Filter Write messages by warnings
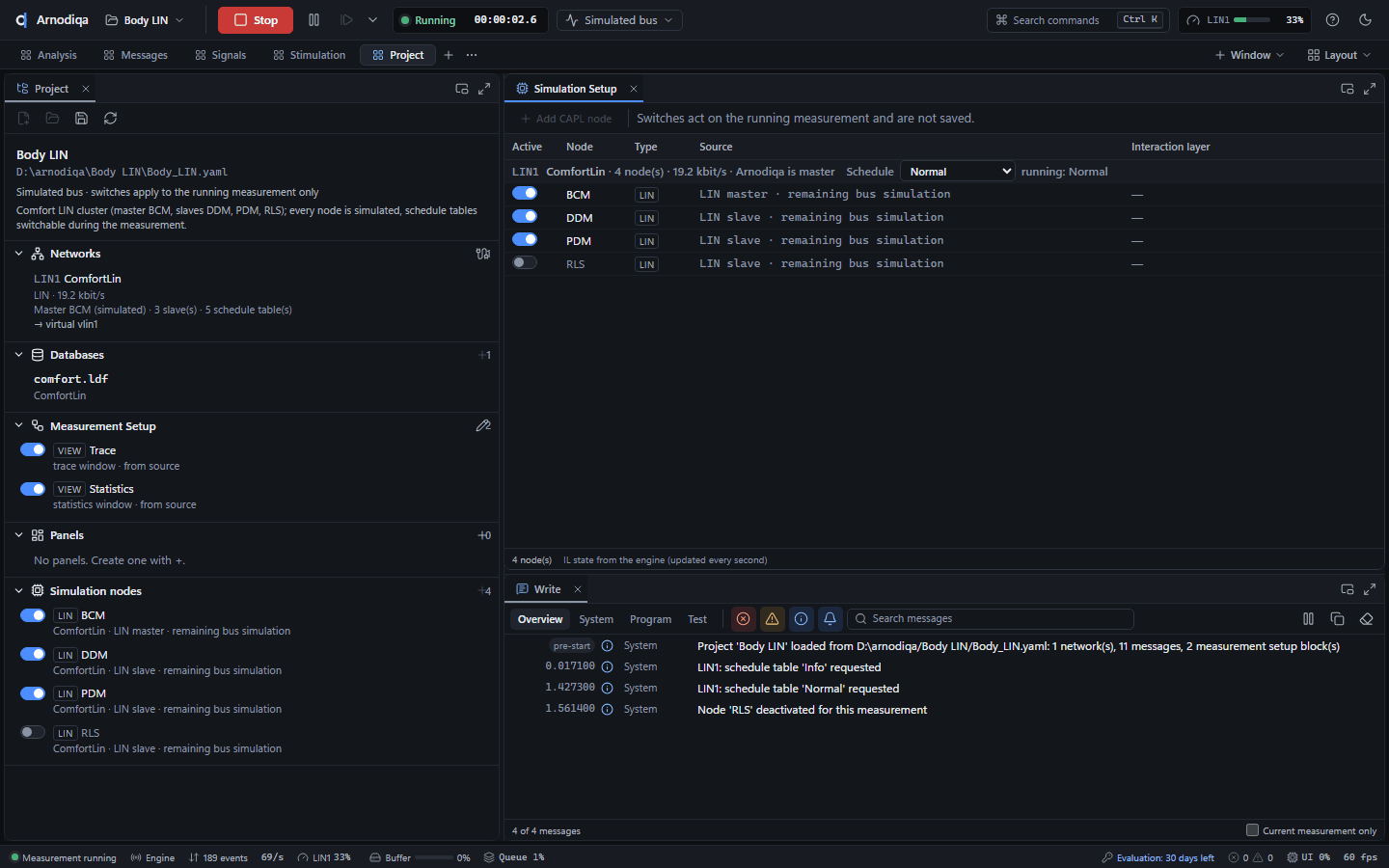 coord(772,619)
